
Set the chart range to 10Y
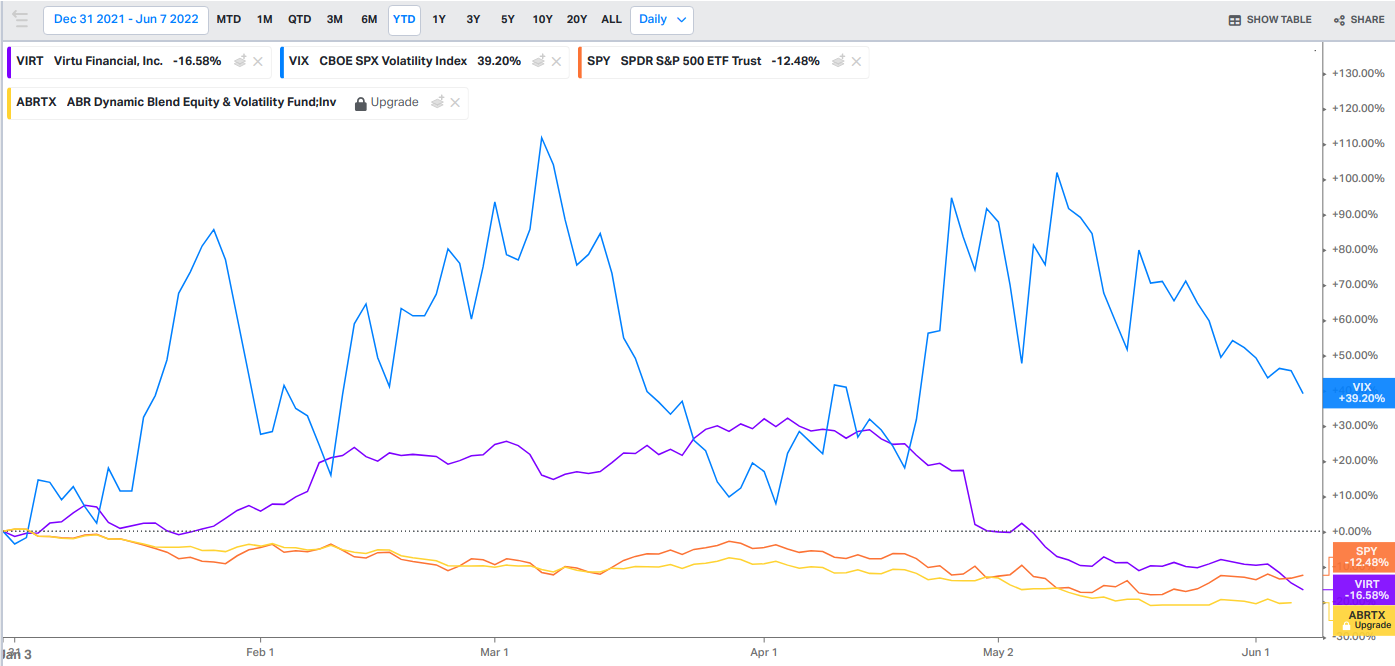tap(542, 19)
